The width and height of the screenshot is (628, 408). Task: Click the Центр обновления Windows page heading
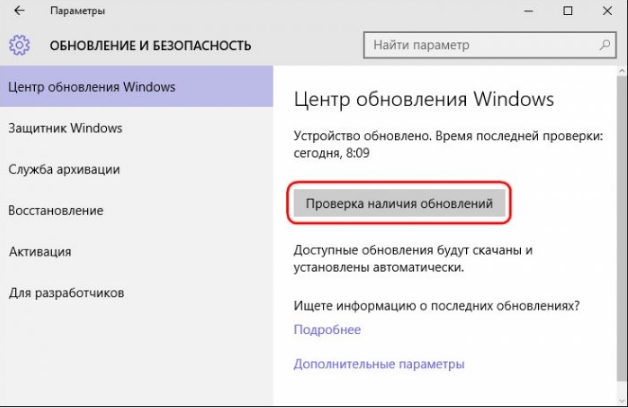click(423, 100)
